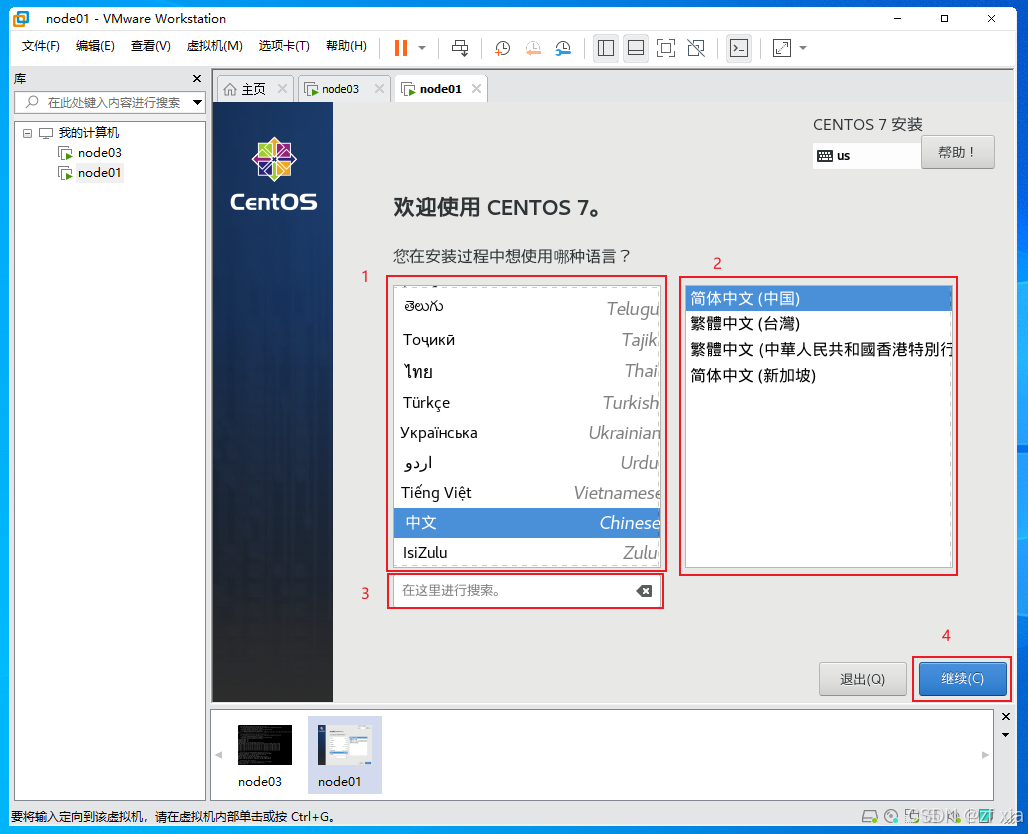
Task: Collapse the 我的计算机 tree node
Action: point(28,133)
